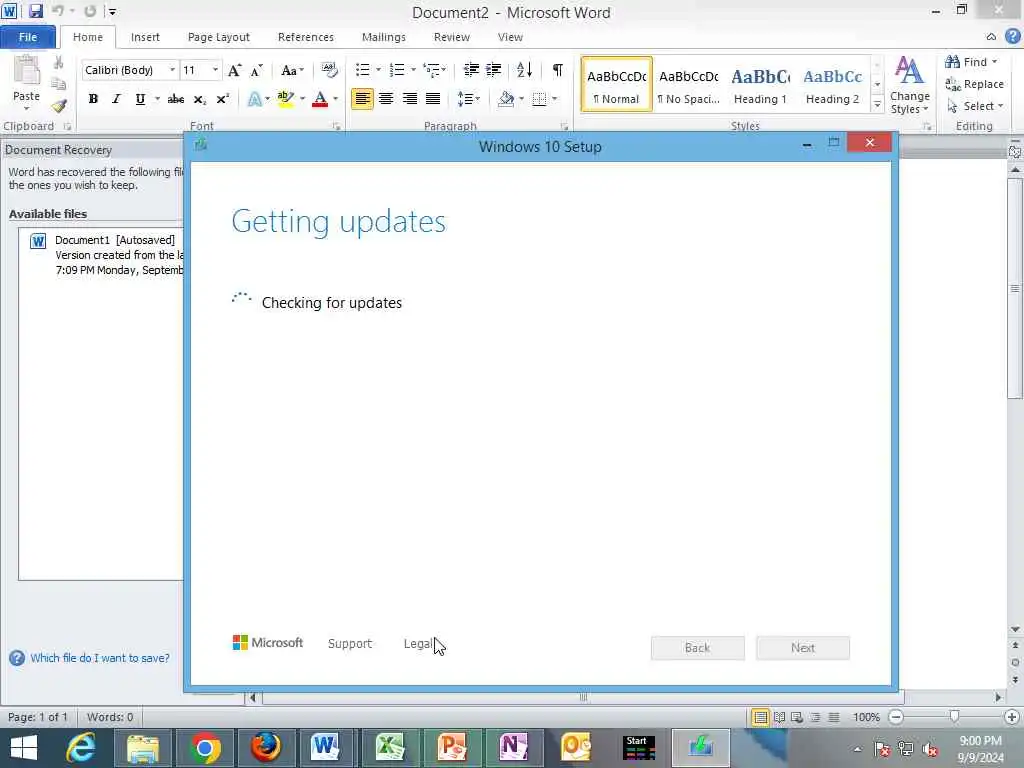Viewport: 1024px width, 768px height.
Task: Click Bullets list icon
Action: click(x=362, y=70)
